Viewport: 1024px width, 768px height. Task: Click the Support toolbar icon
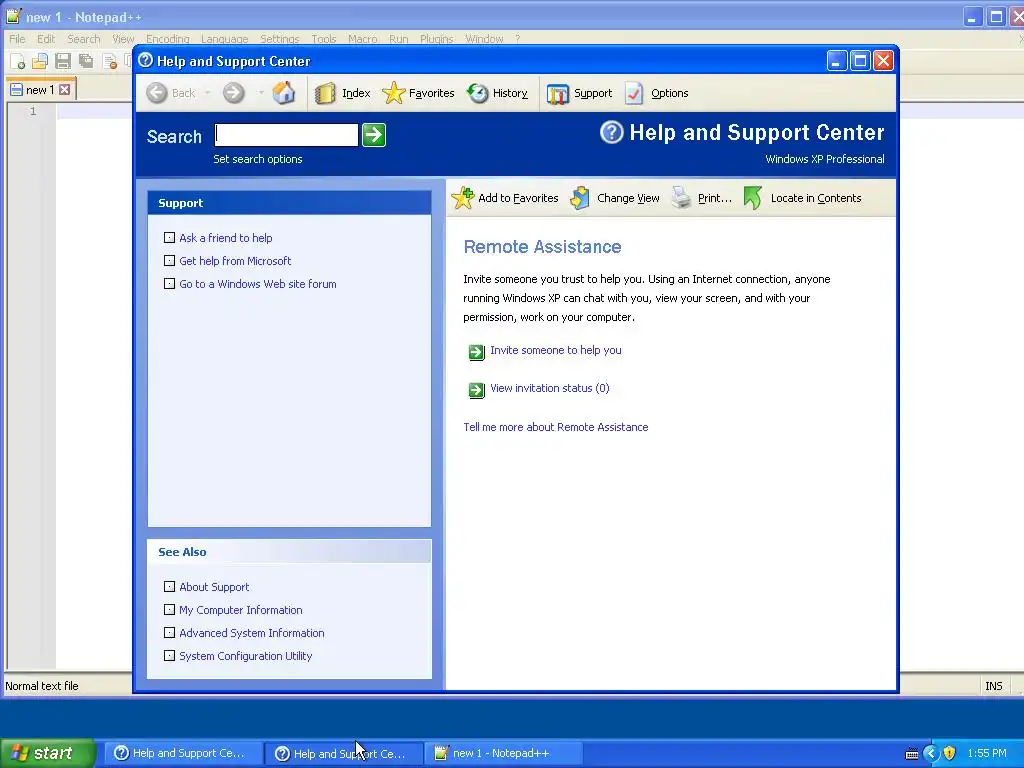click(x=558, y=94)
